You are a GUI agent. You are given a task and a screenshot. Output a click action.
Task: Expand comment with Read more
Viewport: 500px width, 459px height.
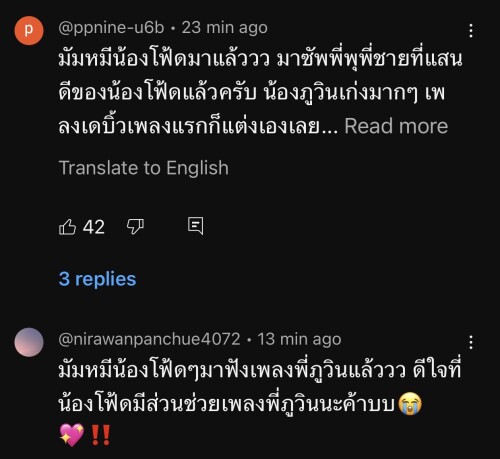point(396,126)
